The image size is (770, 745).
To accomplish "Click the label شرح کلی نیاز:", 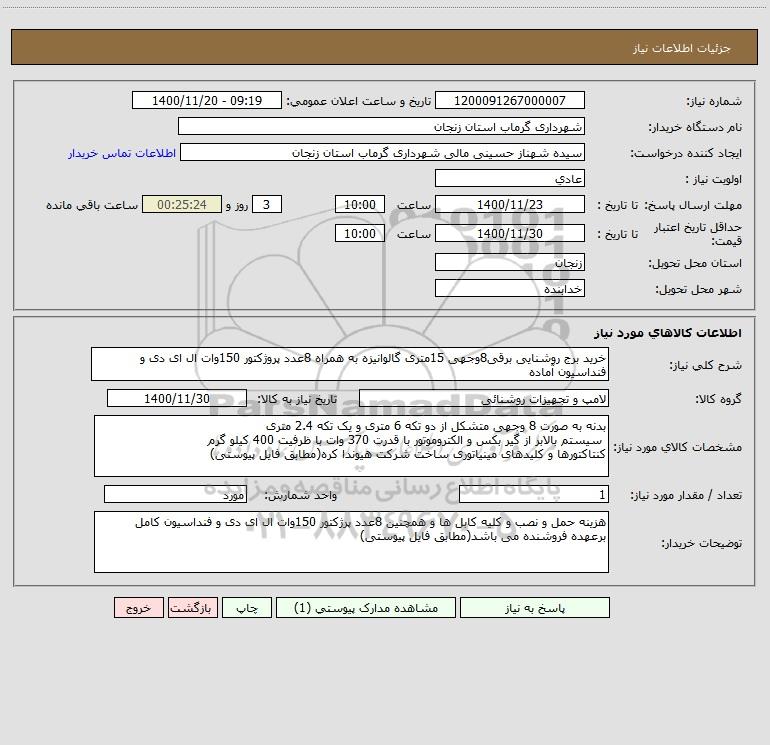I will pyautogui.click(x=706, y=365).
